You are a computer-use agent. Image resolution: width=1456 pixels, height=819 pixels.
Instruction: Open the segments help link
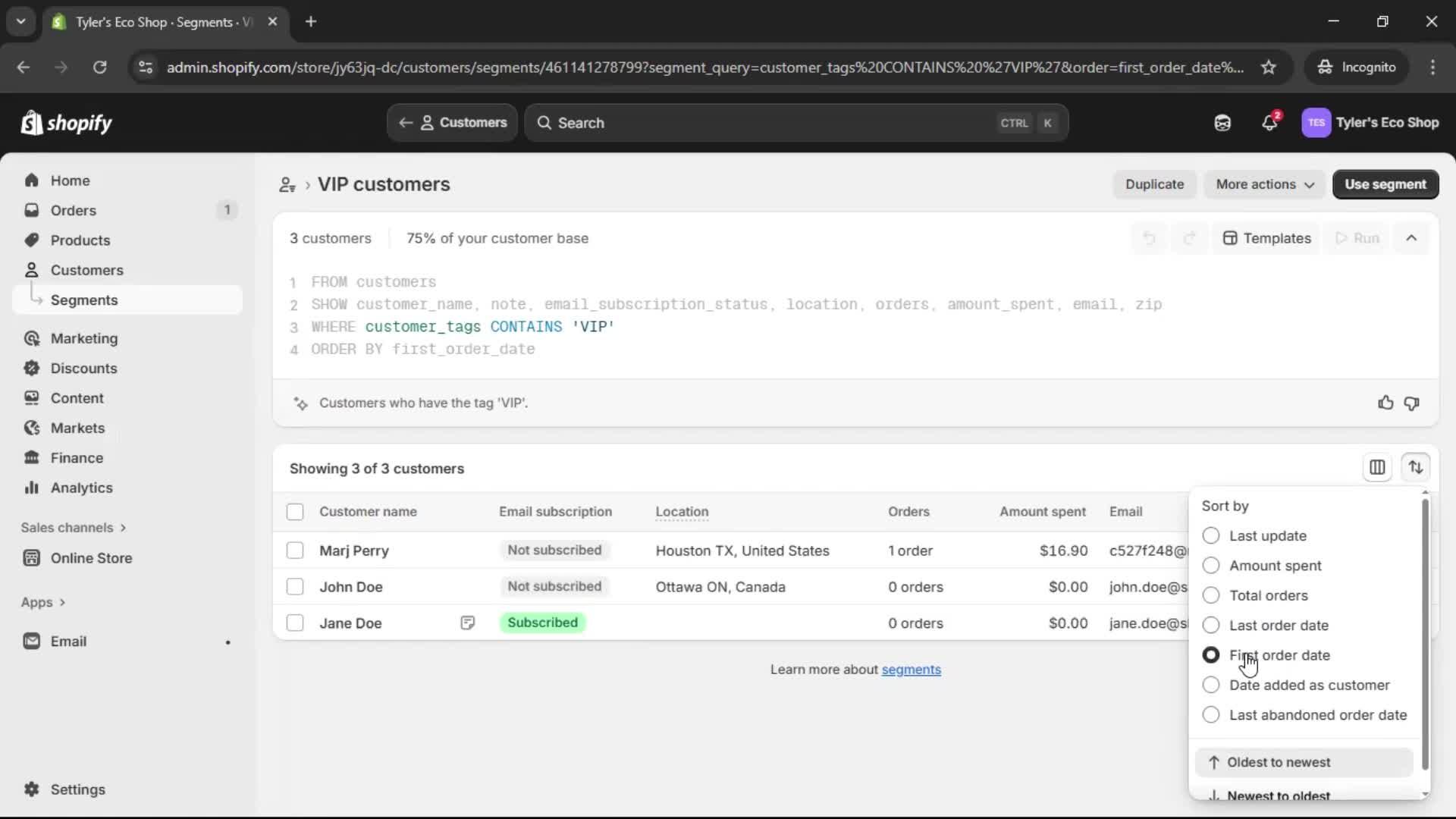(x=911, y=670)
